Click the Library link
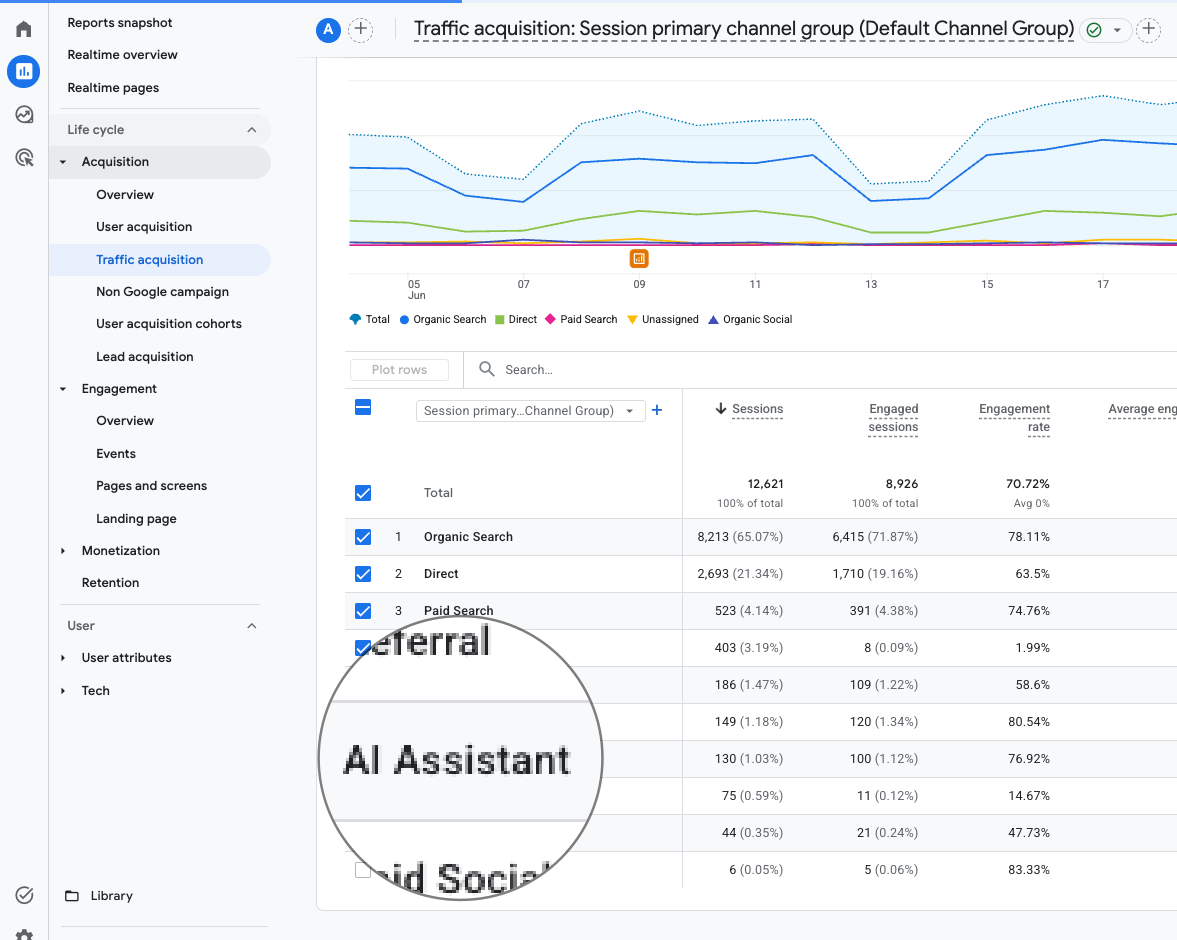 111,896
